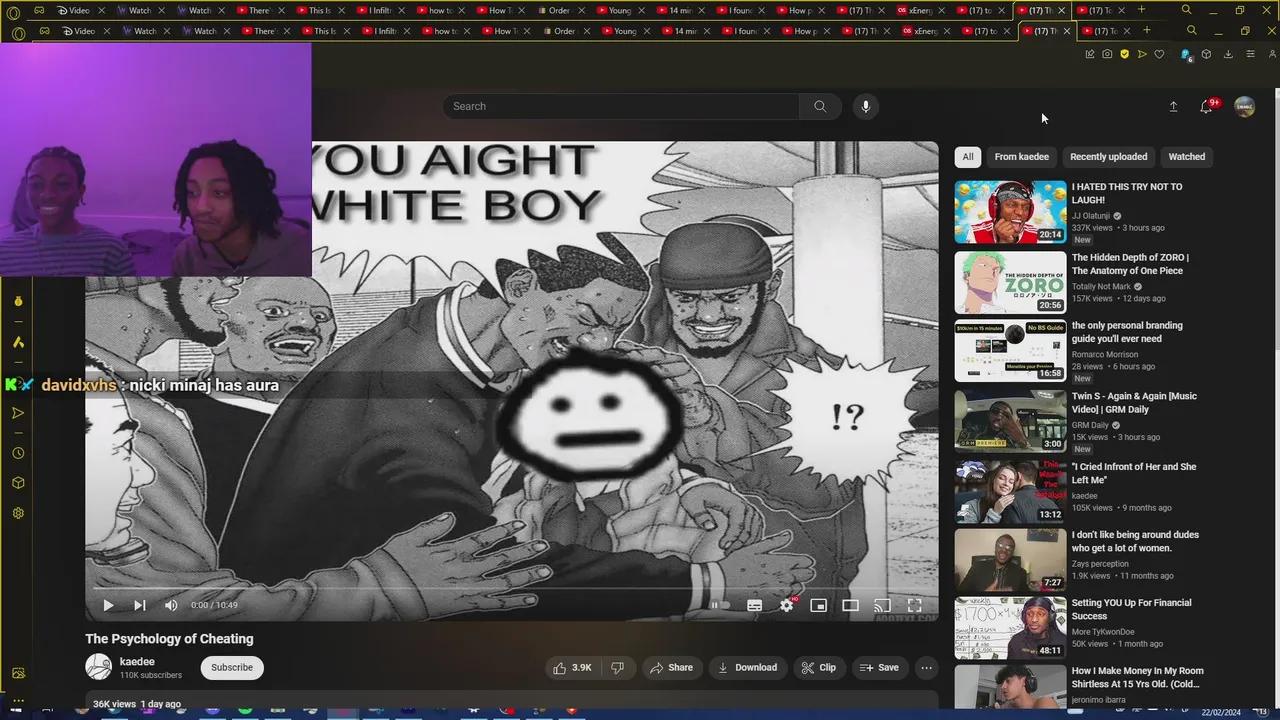Open the browser sidebar player triangle icon
Viewport: 1280px width, 720px height.
18,413
